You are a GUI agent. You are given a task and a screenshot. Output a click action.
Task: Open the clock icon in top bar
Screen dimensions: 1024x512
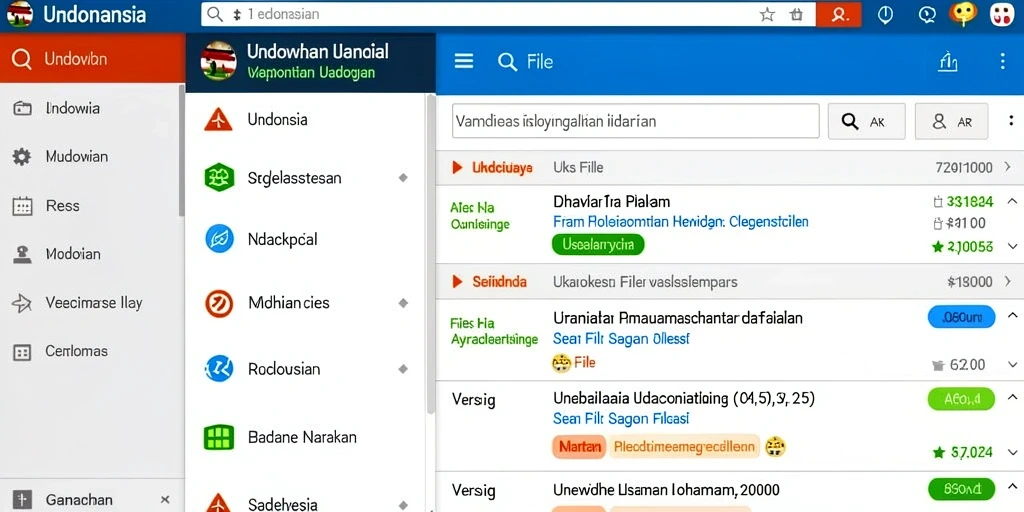[885, 14]
